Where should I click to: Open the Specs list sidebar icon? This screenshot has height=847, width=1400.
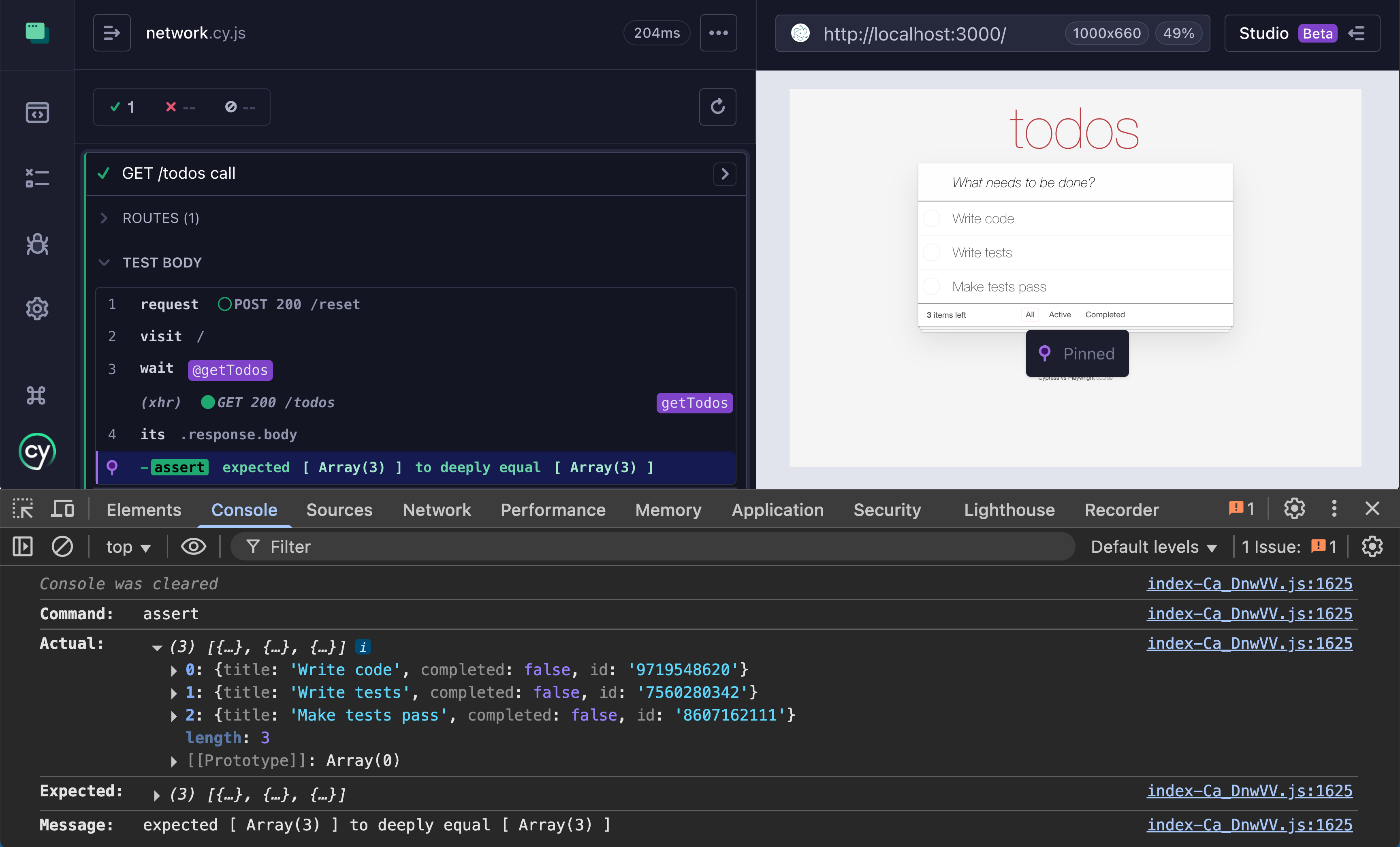[x=37, y=113]
